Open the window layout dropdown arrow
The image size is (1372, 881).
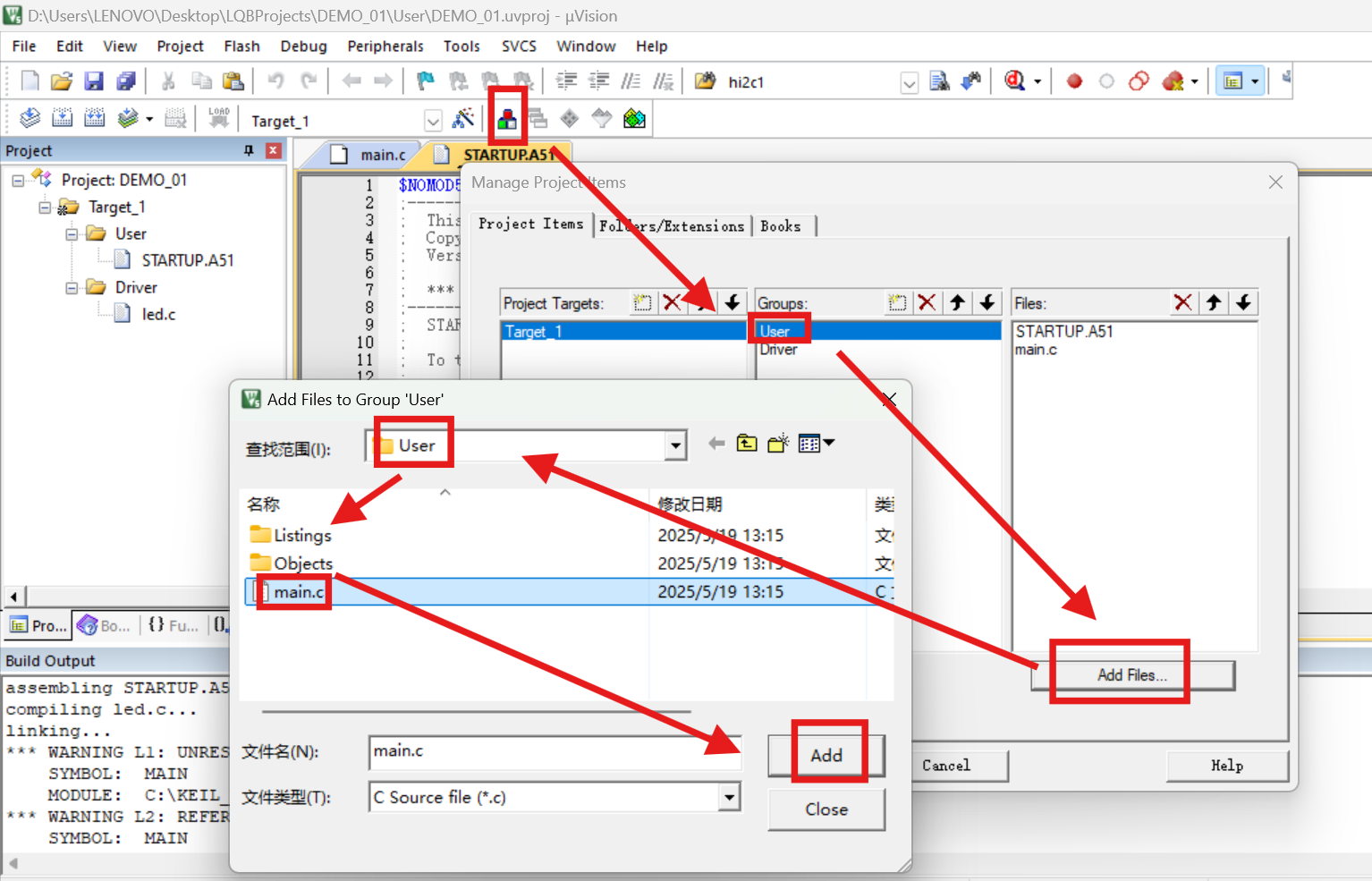click(x=1255, y=82)
